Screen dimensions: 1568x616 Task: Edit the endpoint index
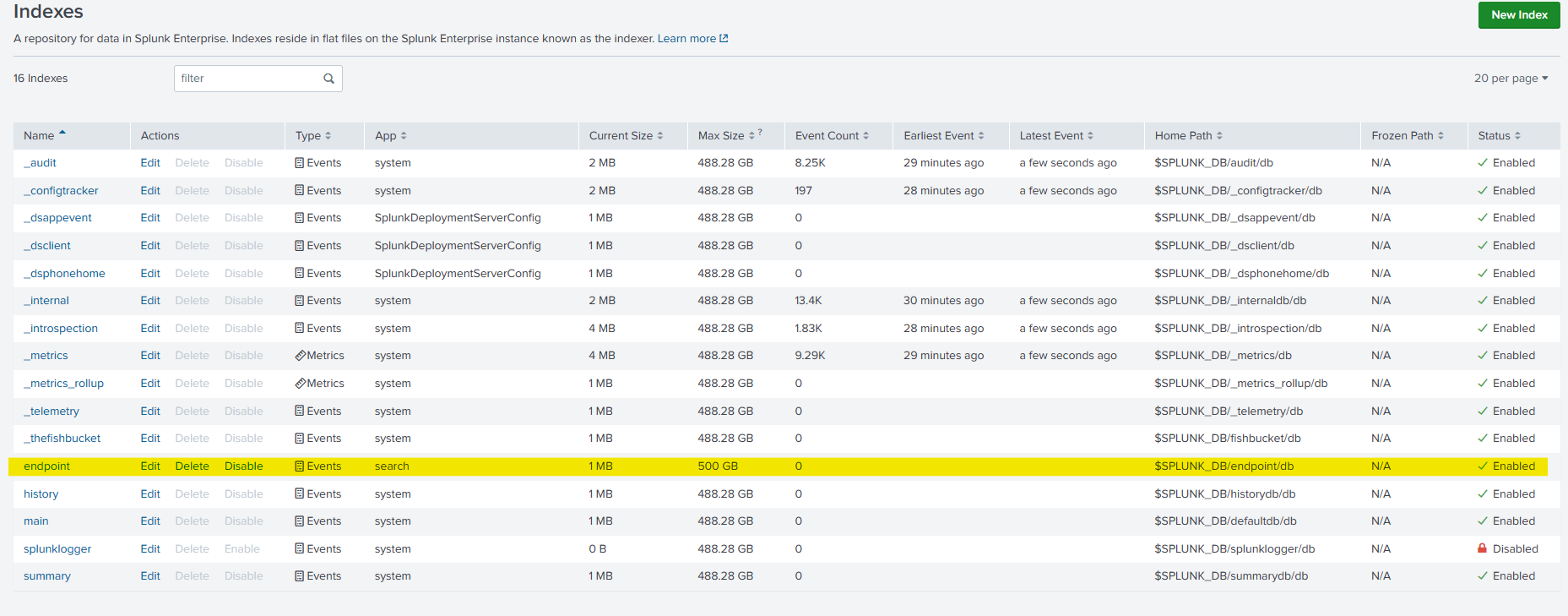click(x=150, y=466)
